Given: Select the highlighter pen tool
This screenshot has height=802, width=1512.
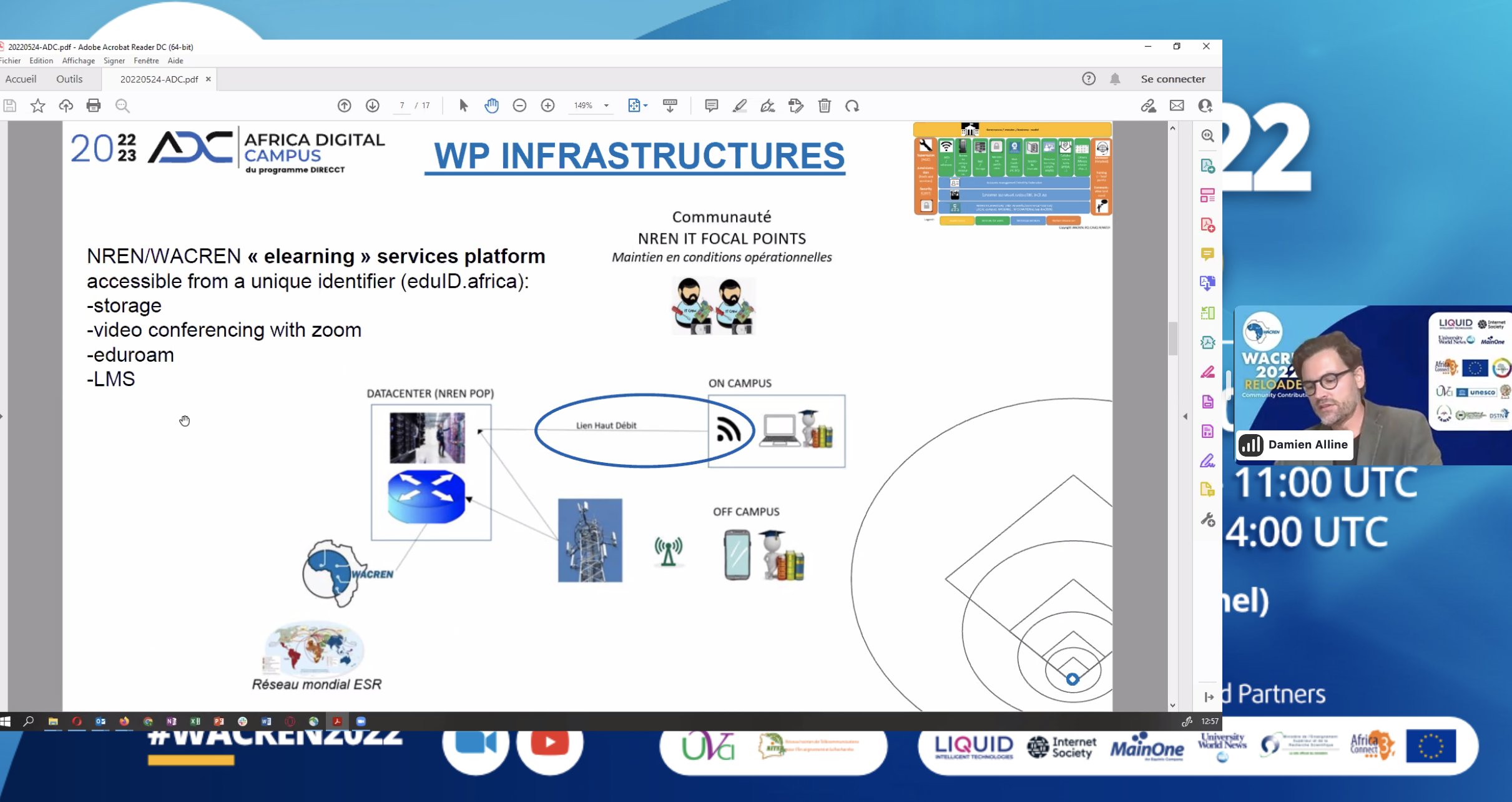Looking at the screenshot, I should click(x=739, y=106).
